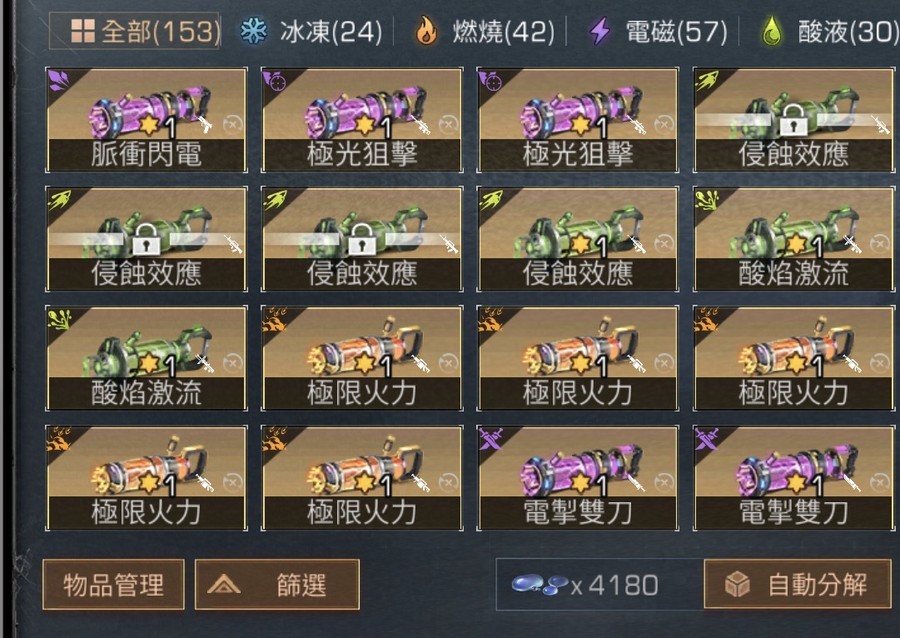Toggle the lock on the second-row first 侵蝕效應 card

[146, 239]
